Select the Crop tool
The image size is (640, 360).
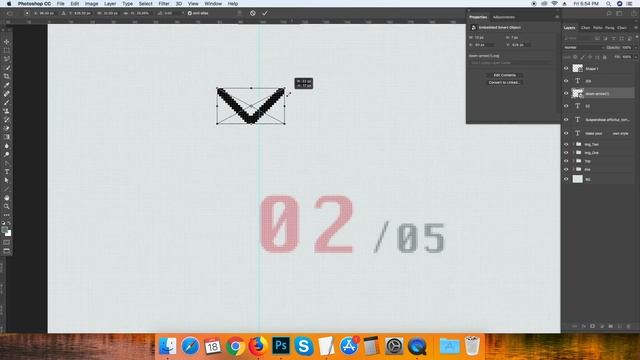pyautogui.click(x=7, y=76)
